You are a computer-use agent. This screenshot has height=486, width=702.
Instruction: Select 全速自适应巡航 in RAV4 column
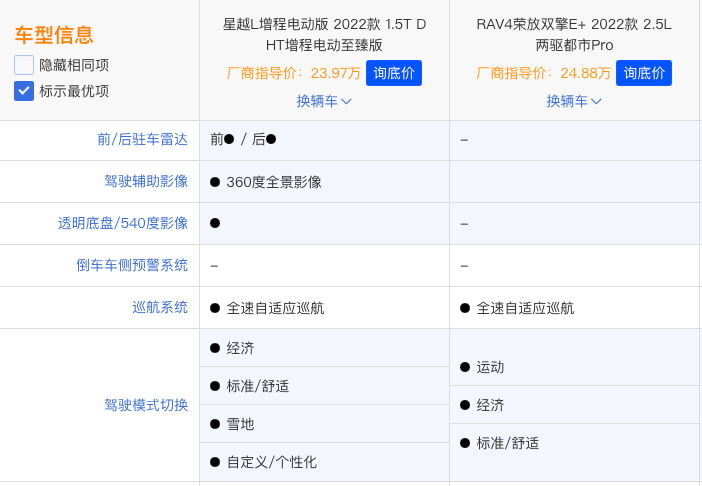(525, 308)
